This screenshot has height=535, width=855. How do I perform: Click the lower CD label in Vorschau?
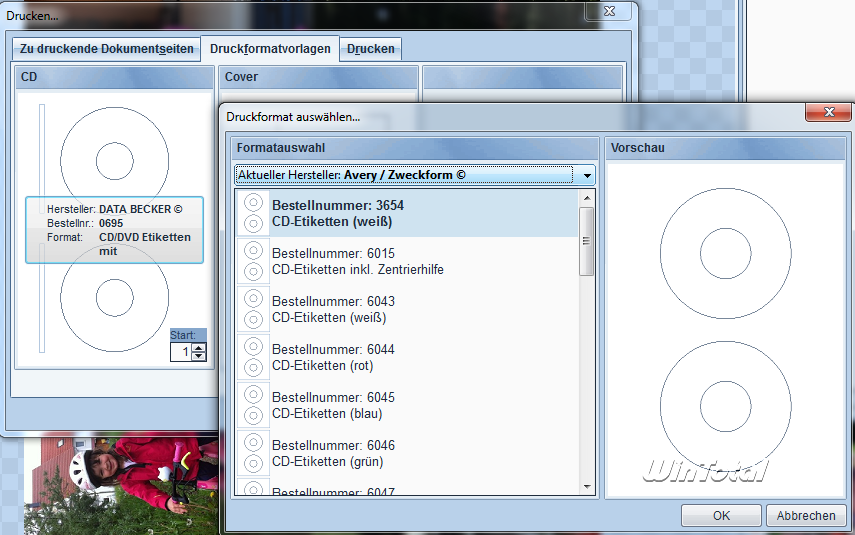pos(725,406)
